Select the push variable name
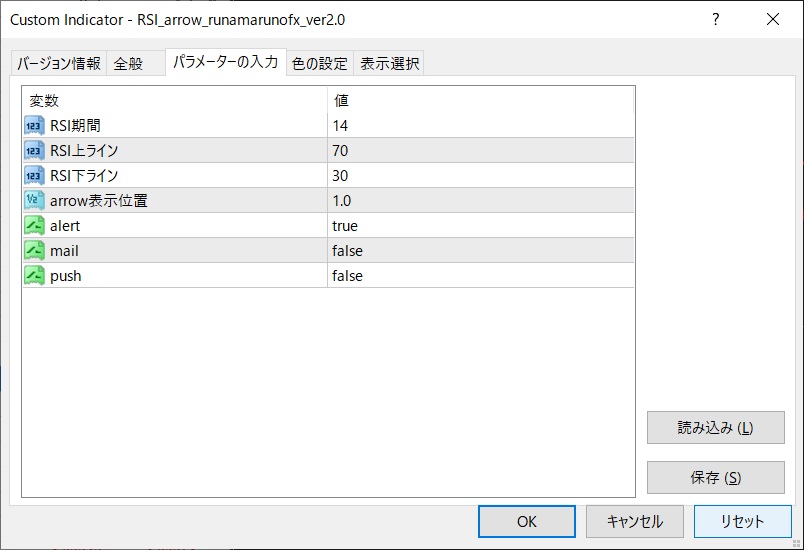Screen dimensions: 804x550 pos(66,276)
